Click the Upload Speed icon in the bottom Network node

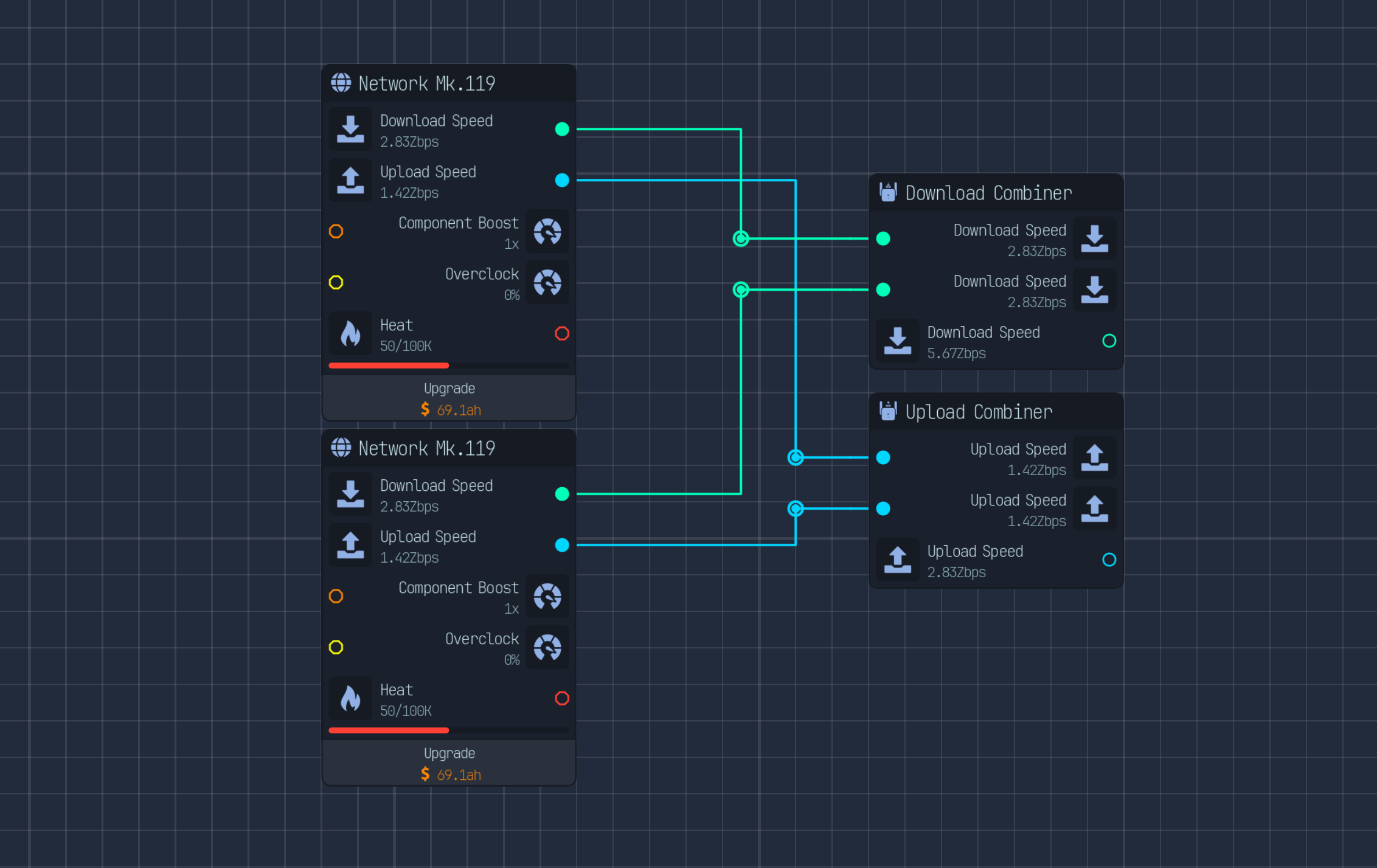pos(350,545)
